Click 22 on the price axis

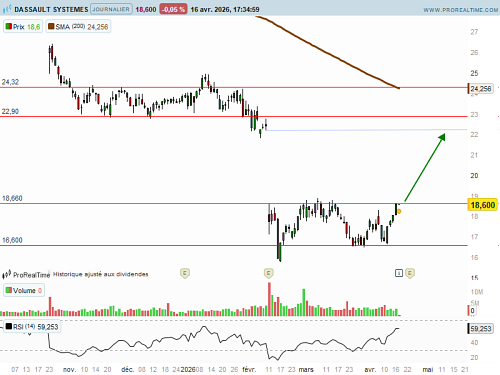tap(474, 135)
